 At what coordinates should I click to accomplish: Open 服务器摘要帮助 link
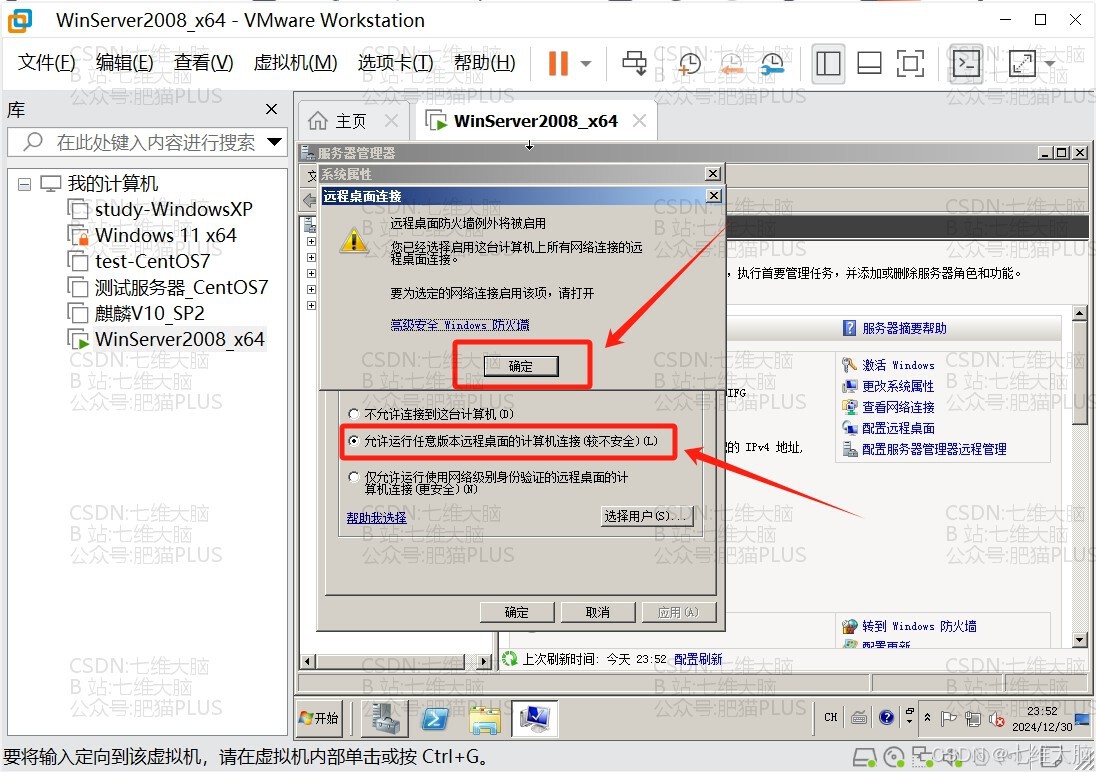904,328
